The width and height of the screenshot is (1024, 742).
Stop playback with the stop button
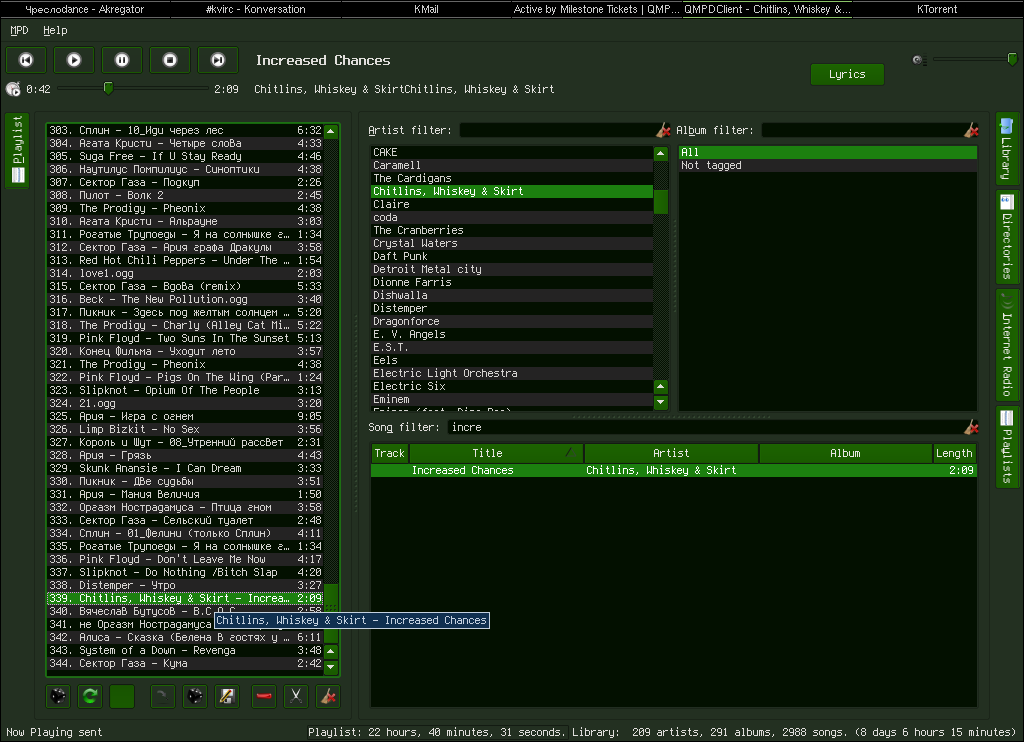point(170,60)
